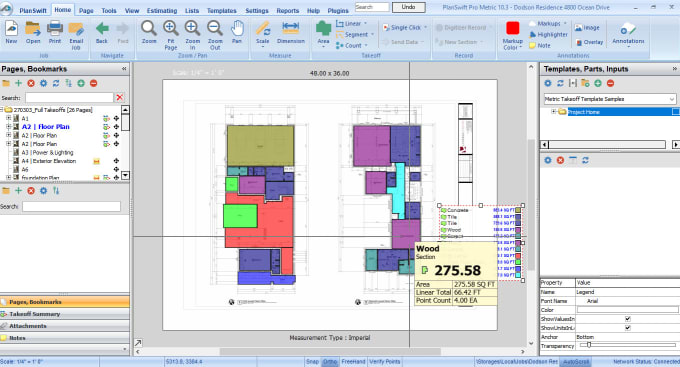Open the Plugins ribbon tab
680x367 pixels.
coord(338,10)
